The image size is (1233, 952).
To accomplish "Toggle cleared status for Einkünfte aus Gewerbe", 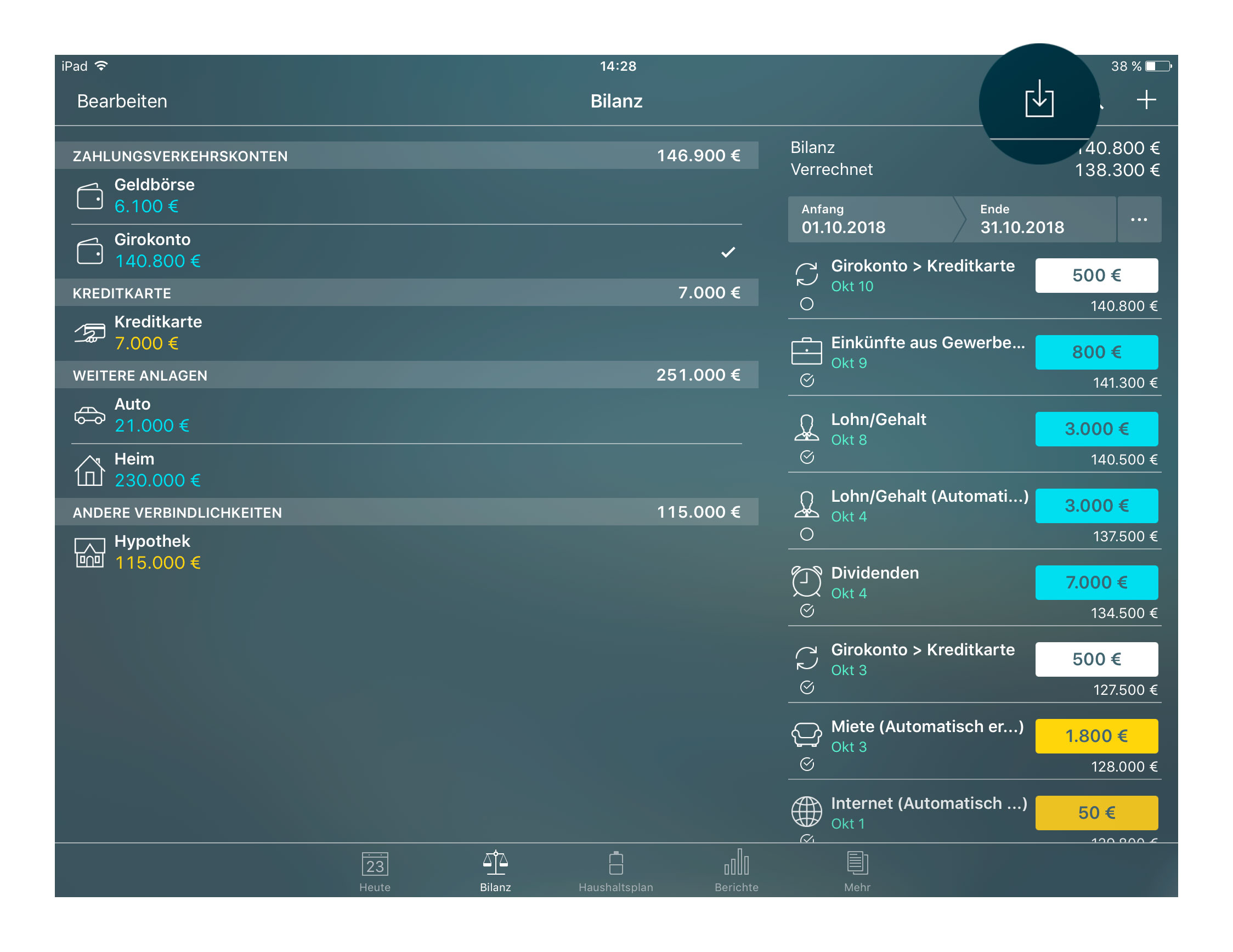I will click(807, 381).
